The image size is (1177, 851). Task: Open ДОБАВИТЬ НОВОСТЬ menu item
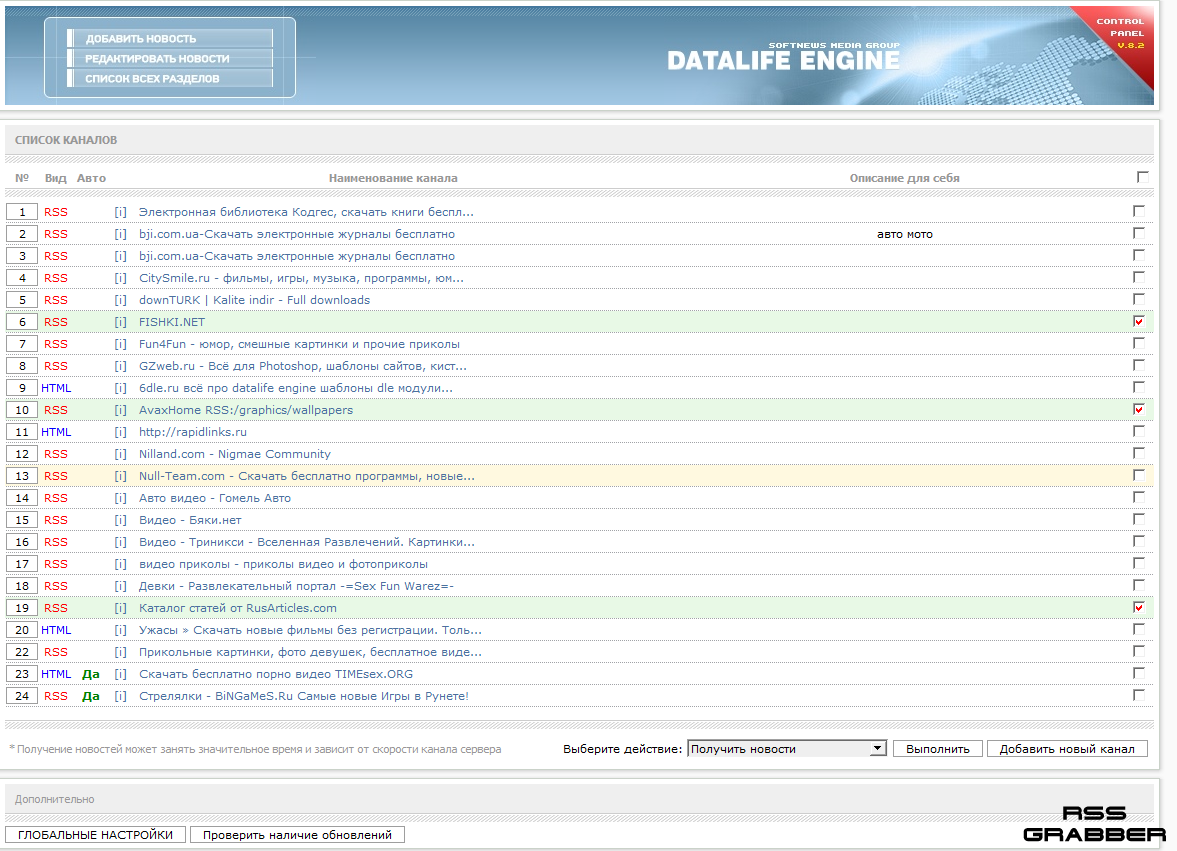pos(170,38)
